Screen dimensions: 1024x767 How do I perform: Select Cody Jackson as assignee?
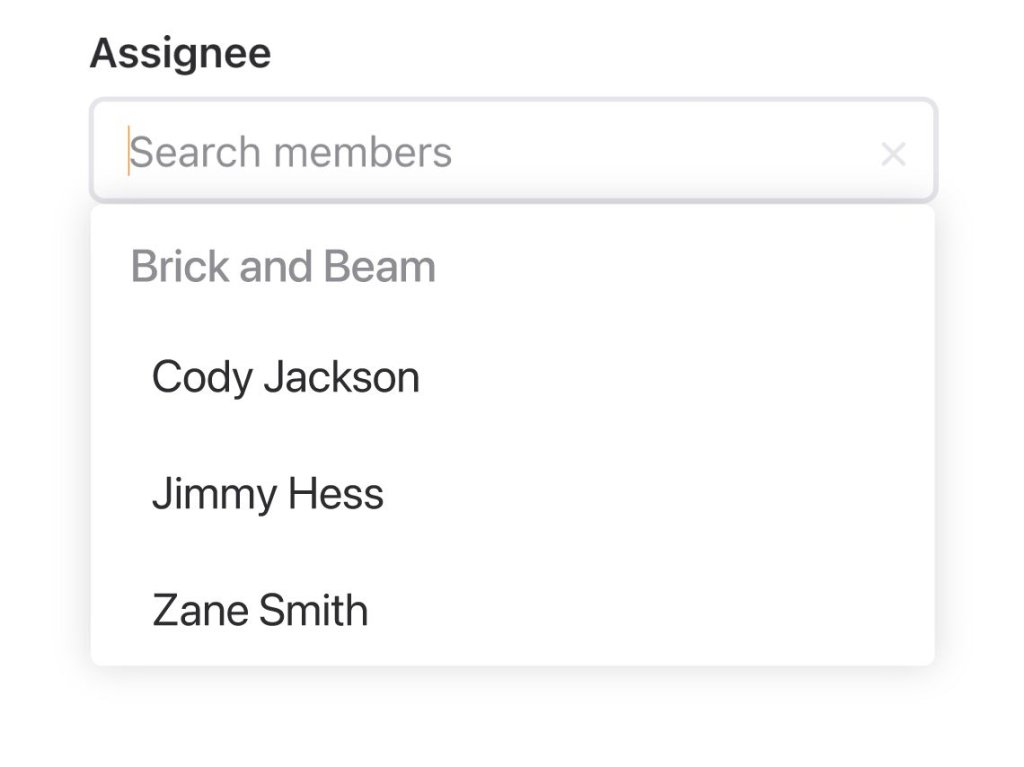(286, 378)
